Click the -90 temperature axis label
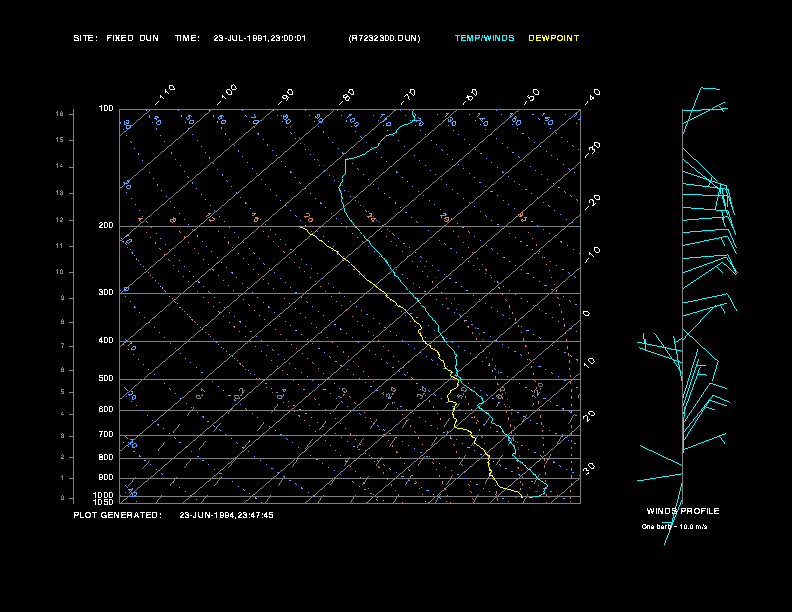The height and width of the screenshot is (612, 792). click(x=286, y=96)
